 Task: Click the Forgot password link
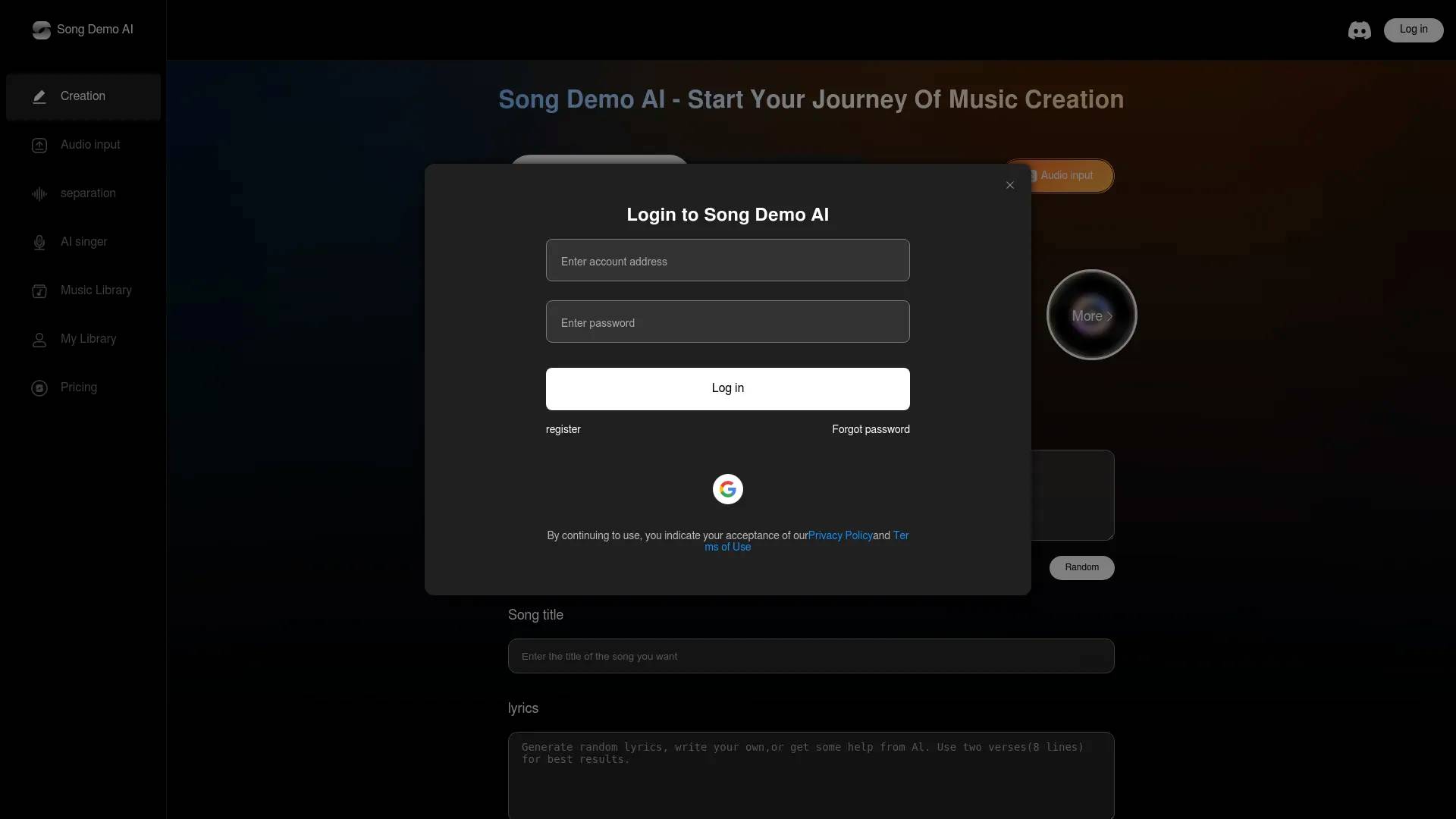pyautogui.click(x=871, y=429)
